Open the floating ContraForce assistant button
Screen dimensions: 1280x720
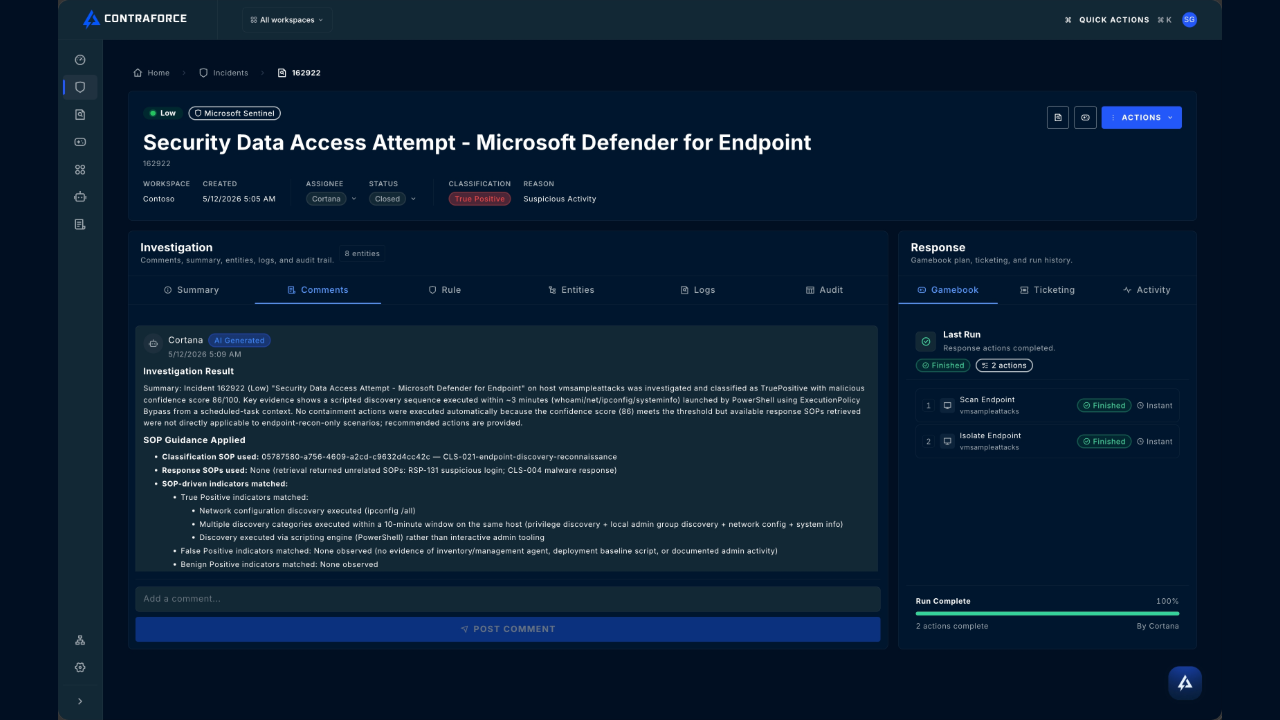tap(1185, 683)
